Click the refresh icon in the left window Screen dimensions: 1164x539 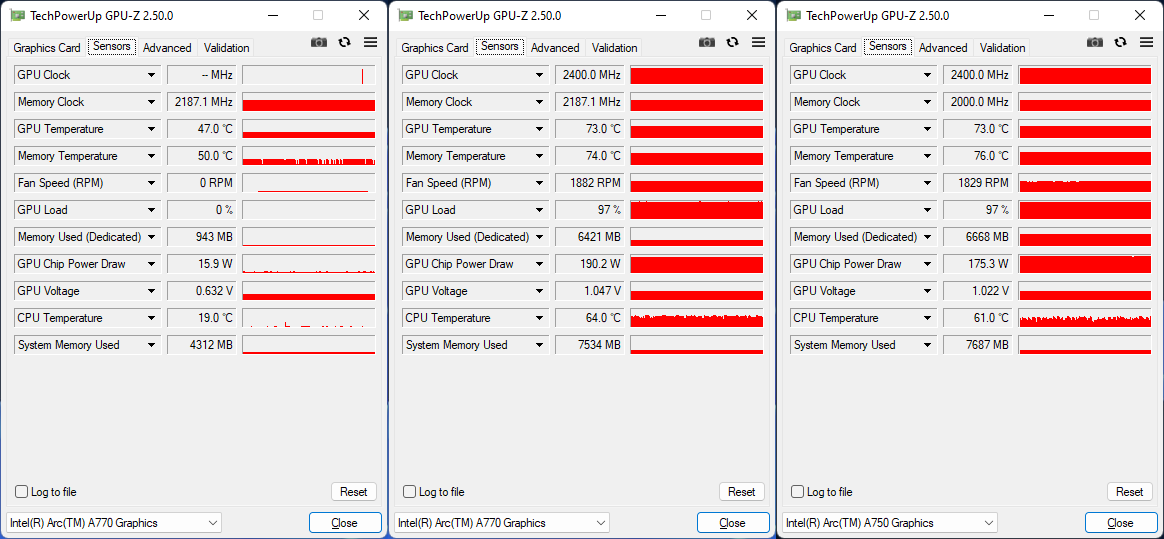[345, 42]
